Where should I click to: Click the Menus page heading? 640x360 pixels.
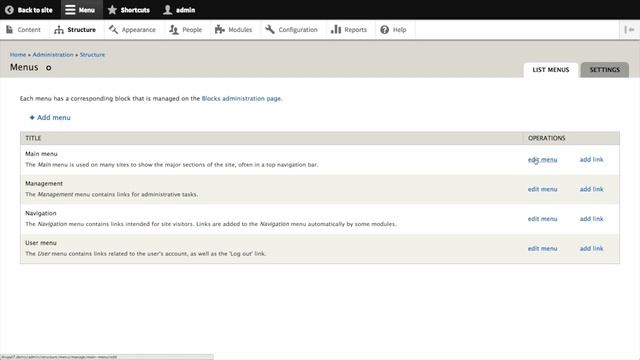point(24,67)
